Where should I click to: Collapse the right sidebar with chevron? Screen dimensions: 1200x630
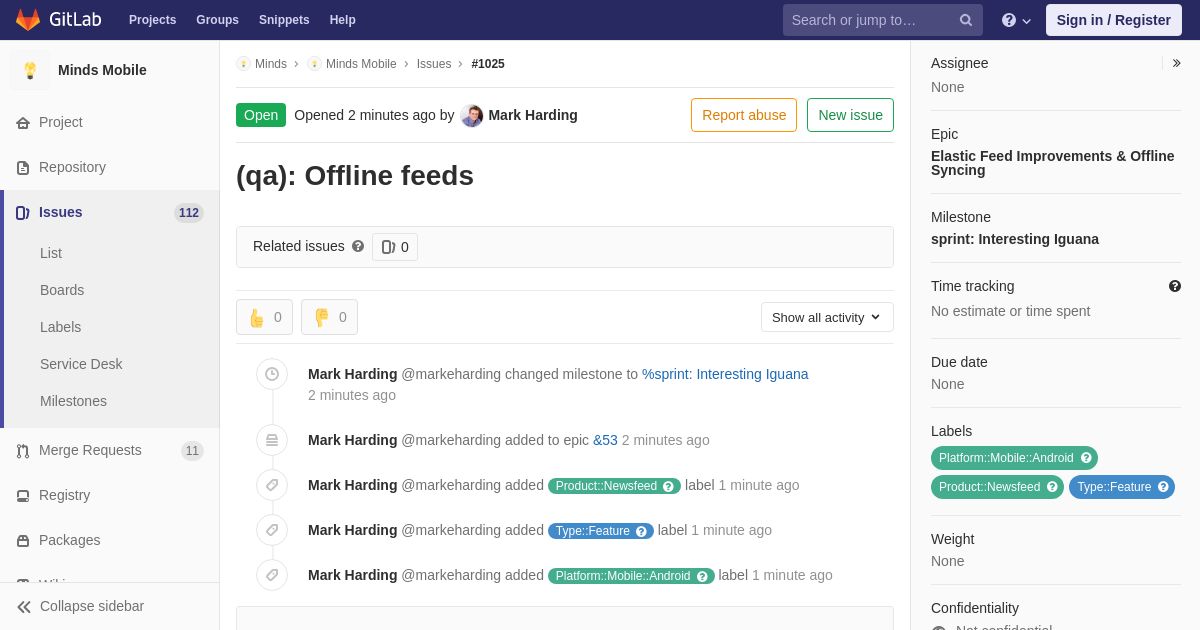(x=1176, y=63)
